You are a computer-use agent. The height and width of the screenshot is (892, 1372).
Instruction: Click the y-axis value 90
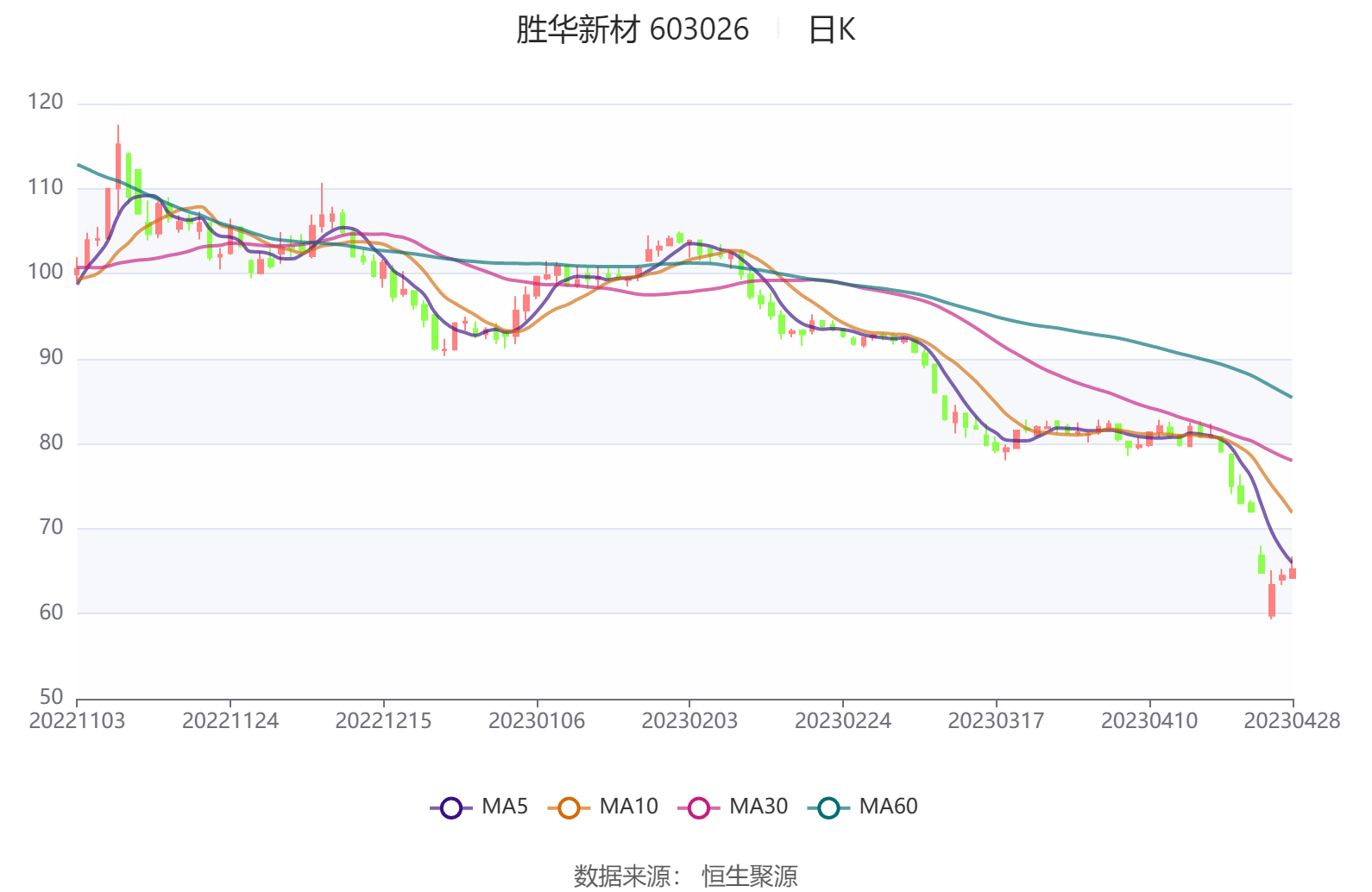coord(51,357)
